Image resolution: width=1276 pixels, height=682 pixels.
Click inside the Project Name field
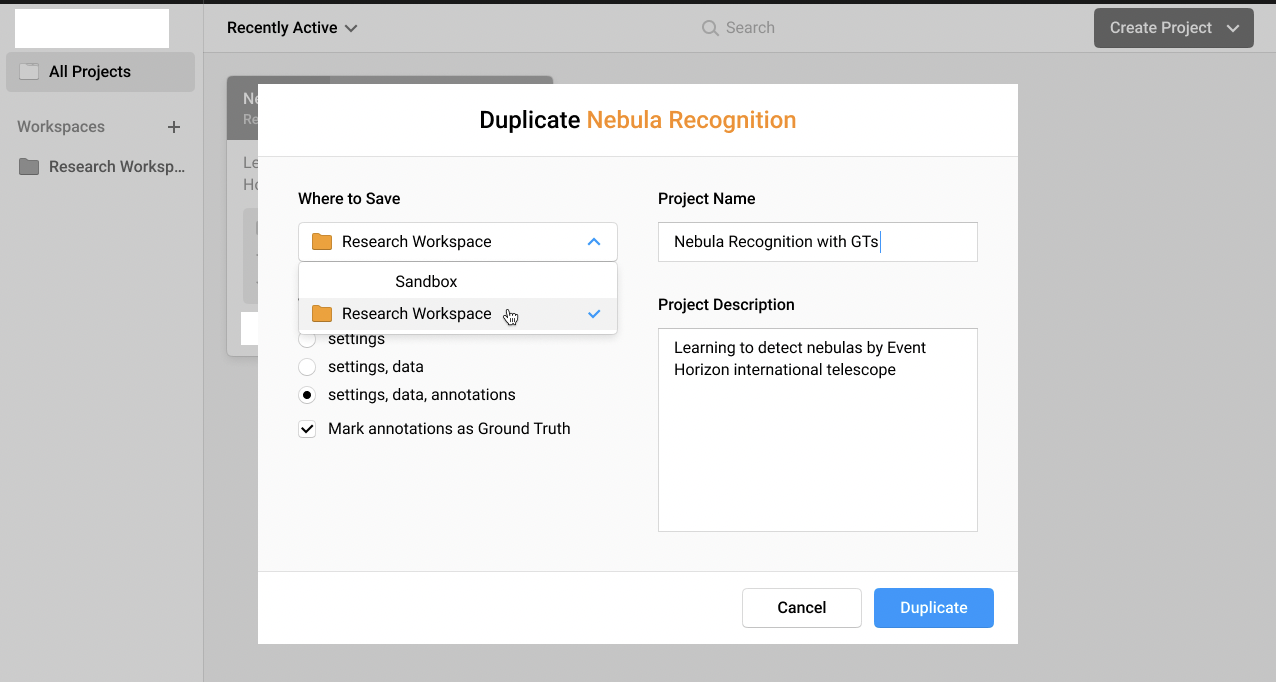point(816,242)
